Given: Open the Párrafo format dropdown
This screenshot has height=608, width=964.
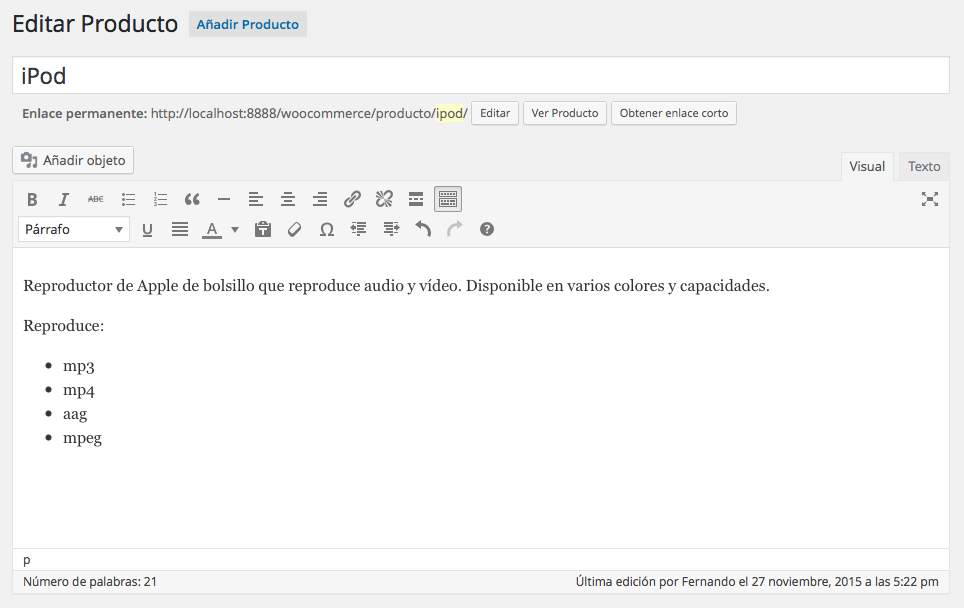Looking at the screenshot, I should click(x=74, y=229).
